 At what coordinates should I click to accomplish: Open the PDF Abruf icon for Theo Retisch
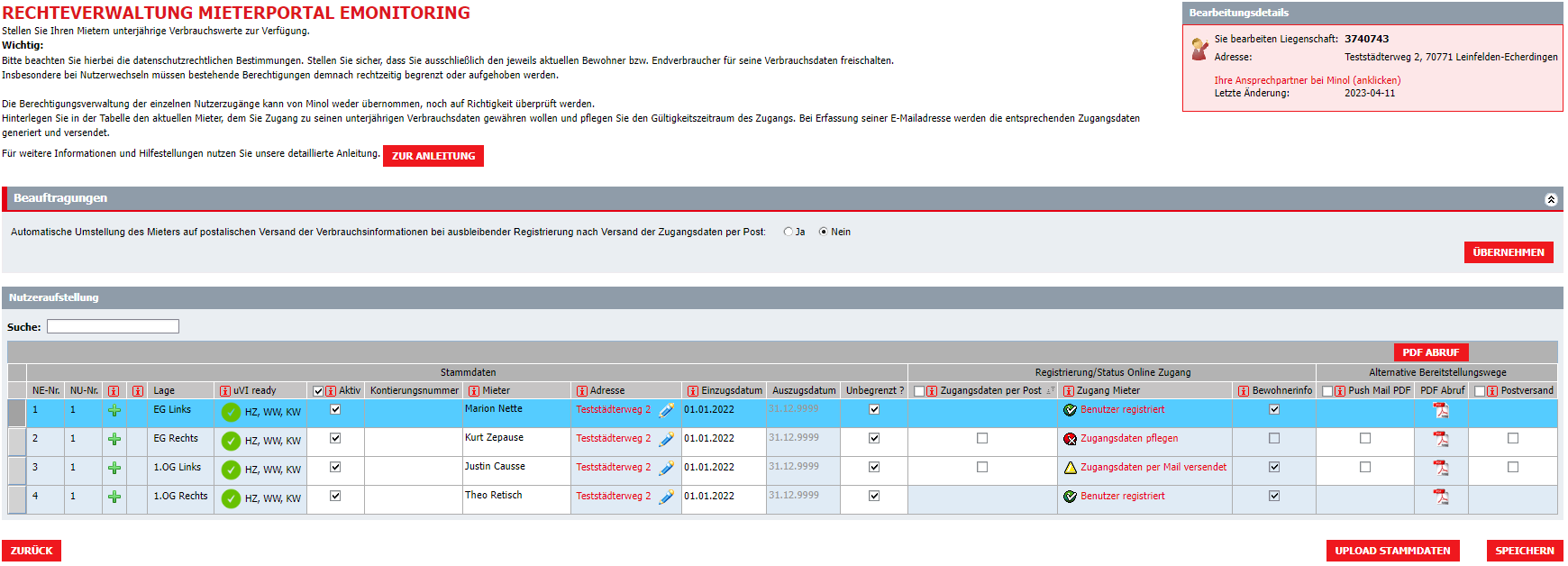pyautogui.click(x=1441, y=497)
